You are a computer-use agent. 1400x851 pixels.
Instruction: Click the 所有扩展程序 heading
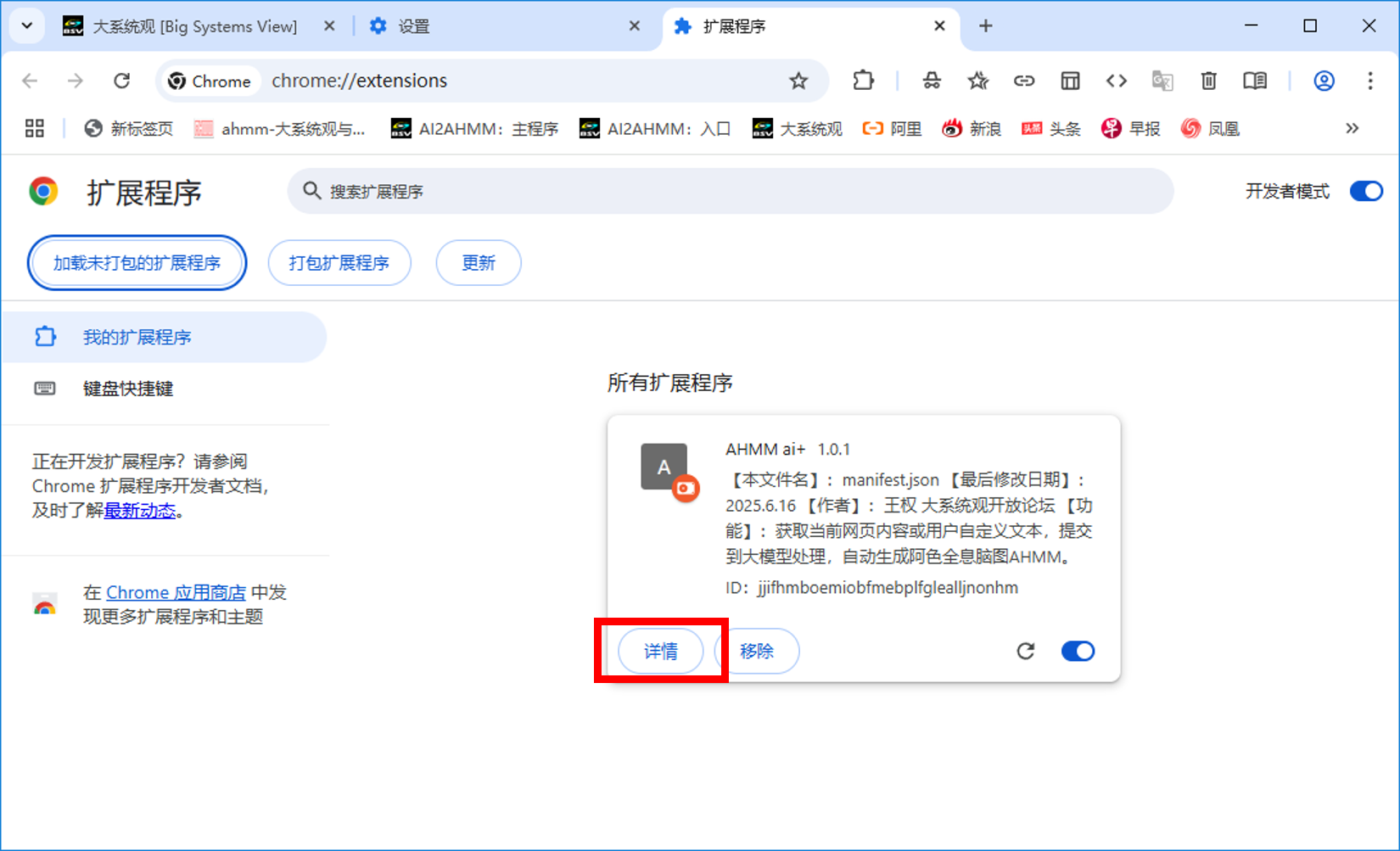pyautogui.click(x=670, y=383)
